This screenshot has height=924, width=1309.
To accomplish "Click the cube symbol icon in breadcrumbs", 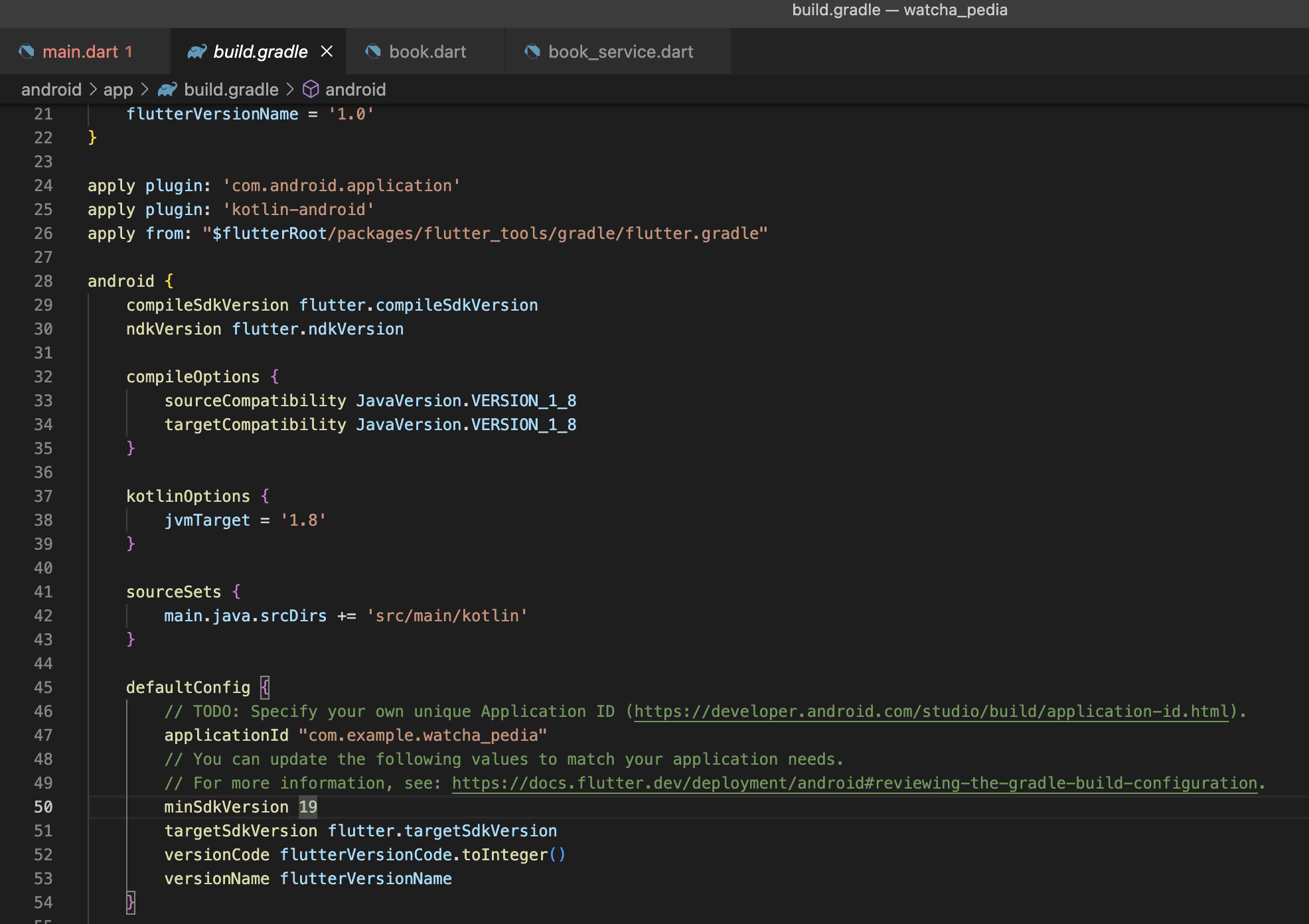I will (x=311, y=89).
